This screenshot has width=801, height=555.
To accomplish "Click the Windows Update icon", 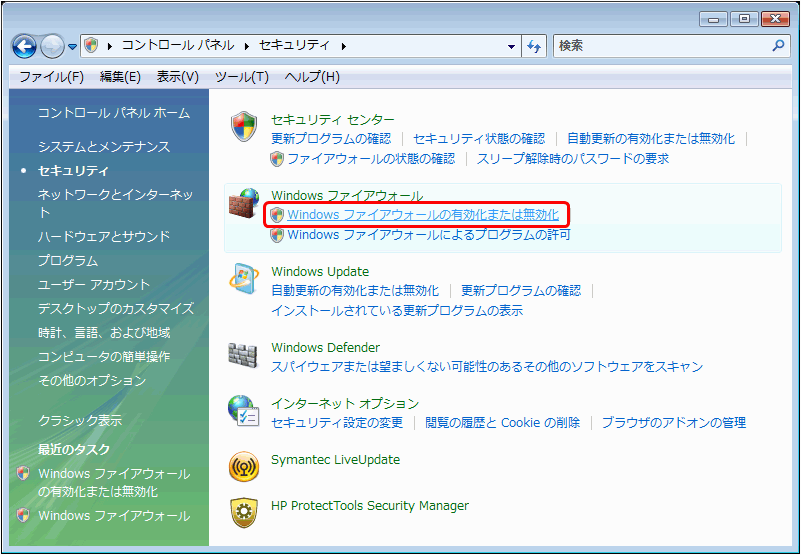I will pyautogui.click(x=244, y=279).
